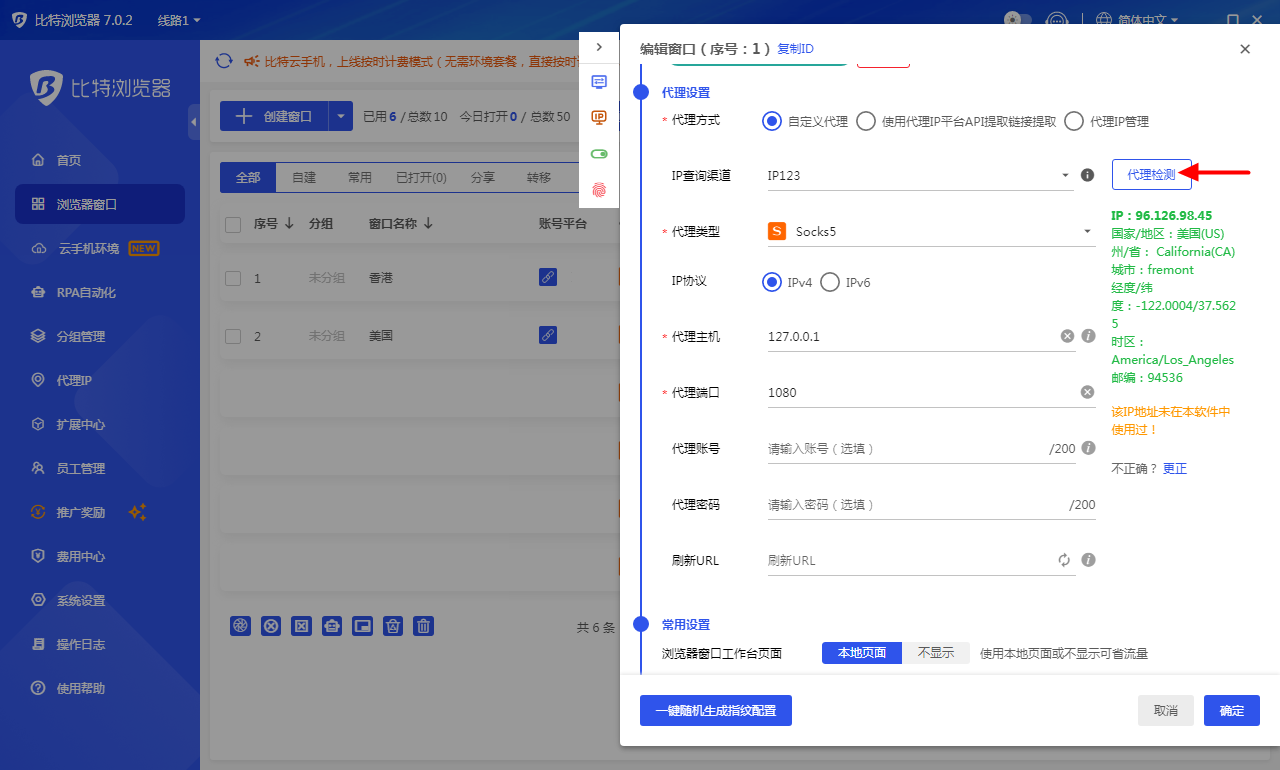The width and height of the screenshot is (1280, 770).
Task: Open the 线路1 dropdown in title bar
Action: [179, 20]
